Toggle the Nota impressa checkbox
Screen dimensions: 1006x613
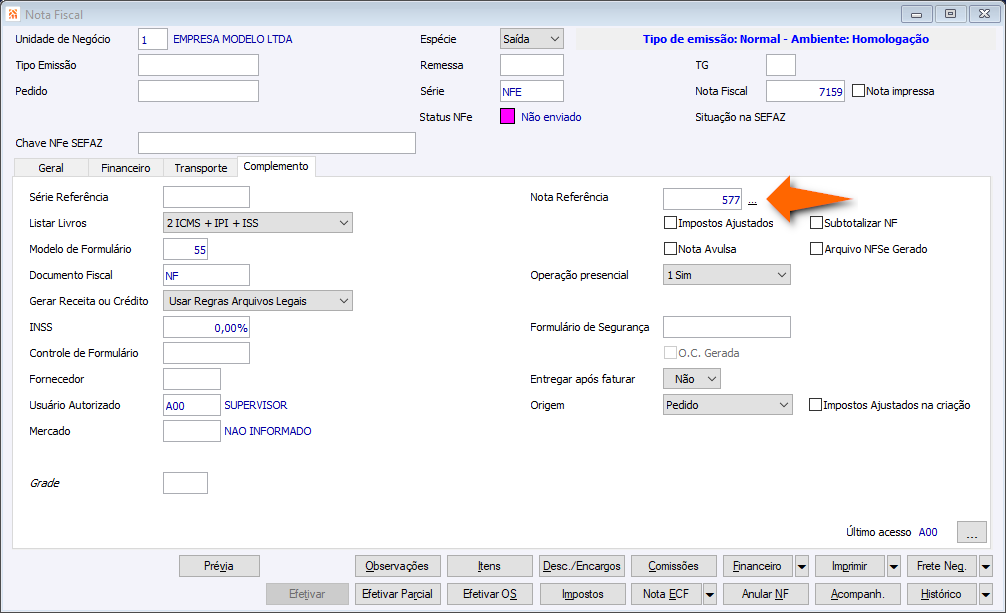click(x=858, y=91)
